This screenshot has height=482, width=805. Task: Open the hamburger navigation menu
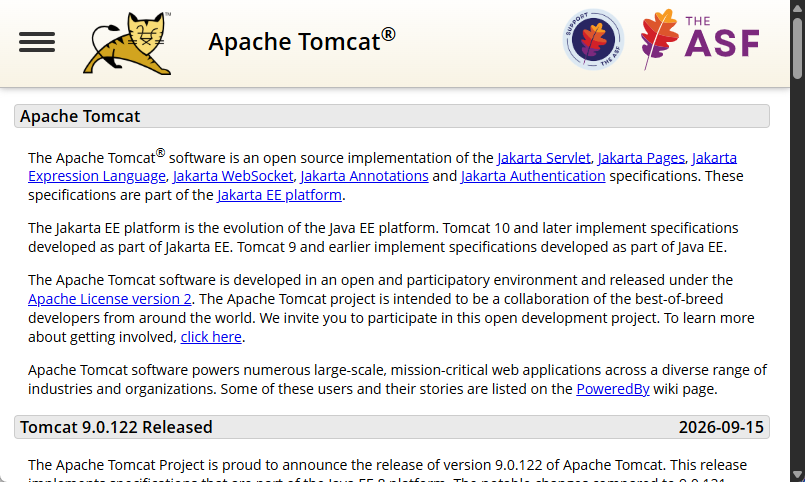point(37,42)
